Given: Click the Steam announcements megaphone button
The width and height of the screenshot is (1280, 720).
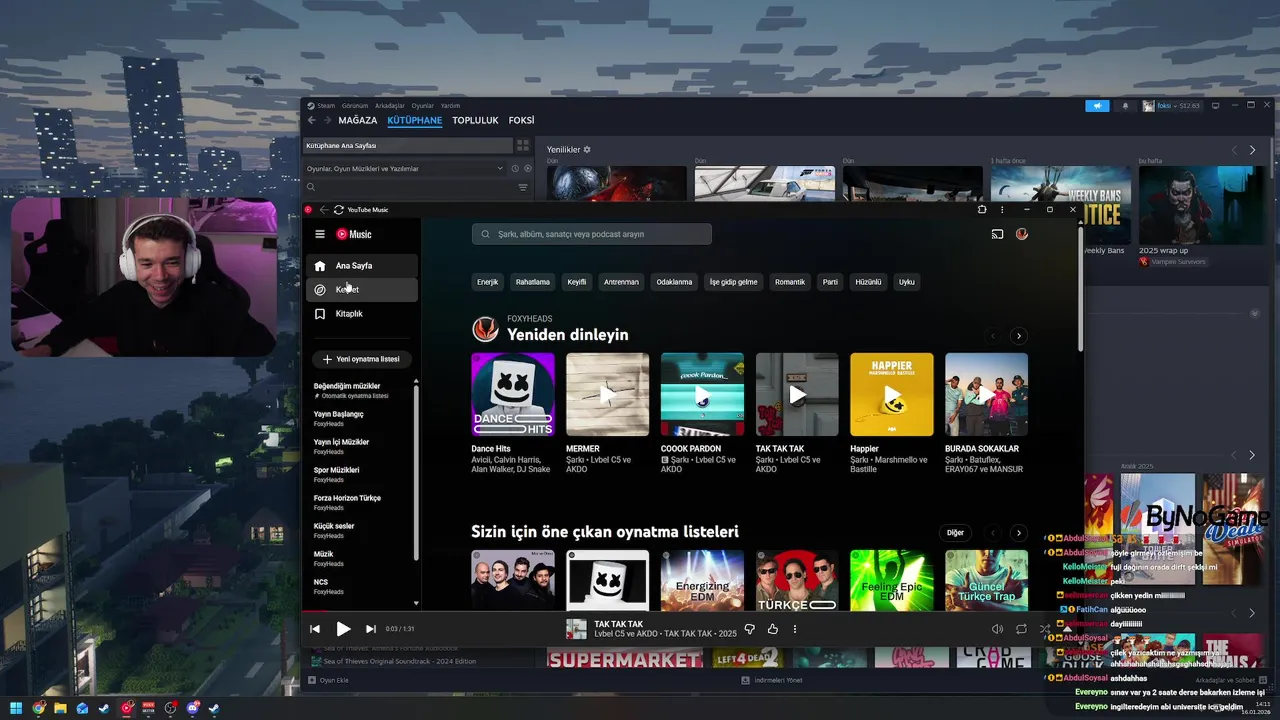Looking at the screenshot, I should (x=1097, y=105).
